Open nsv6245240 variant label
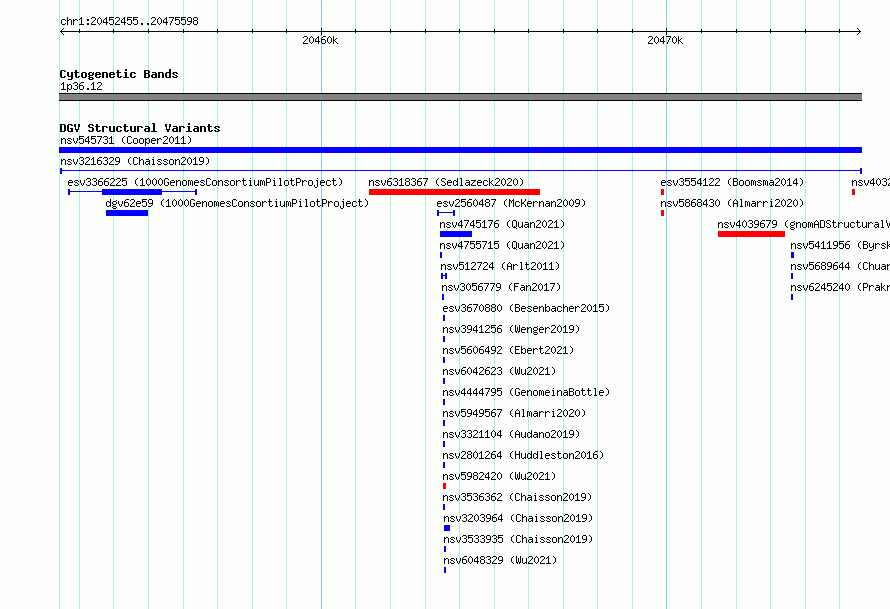Screen dimensions: 890x609 [x=840, y=287]
